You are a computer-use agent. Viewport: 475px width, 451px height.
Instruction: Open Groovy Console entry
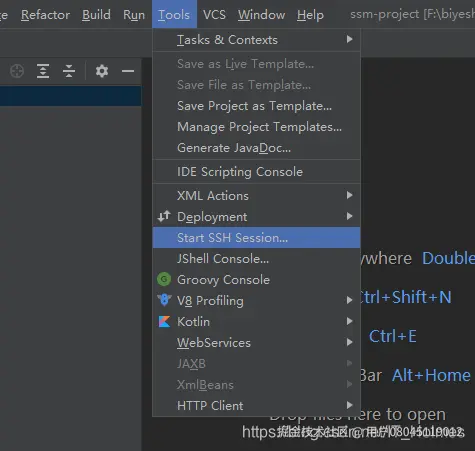[256, 280]
